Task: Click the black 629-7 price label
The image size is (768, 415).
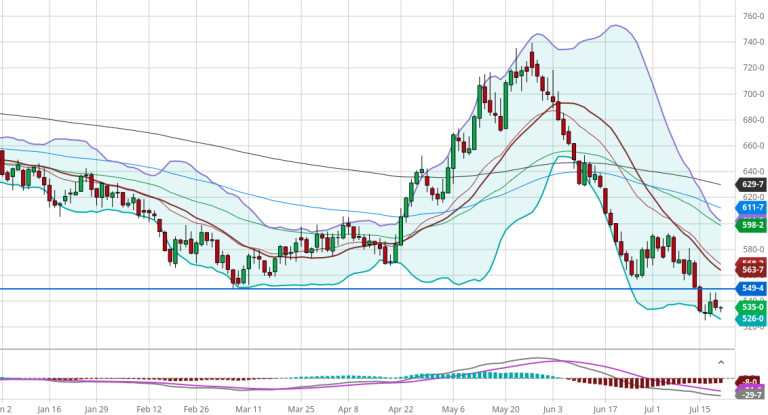Action: click(750, 185)
